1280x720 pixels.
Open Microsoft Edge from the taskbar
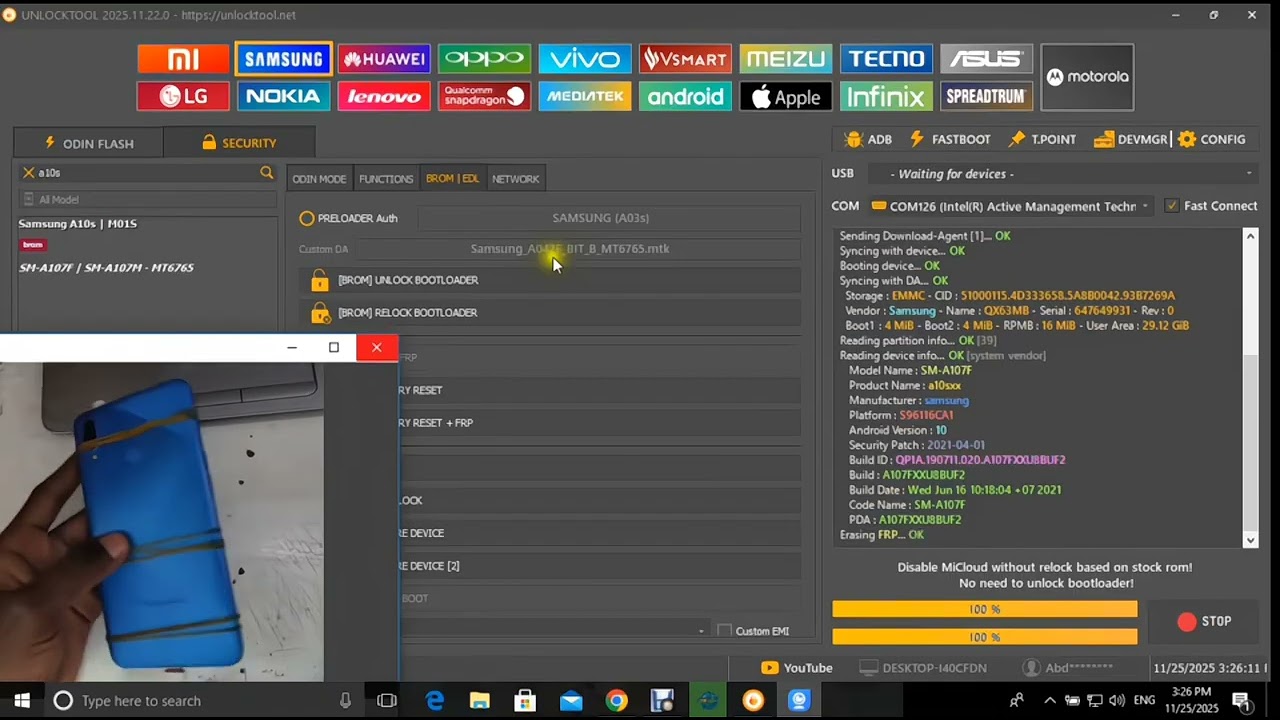pyautogui.click(x=435, y=701)
